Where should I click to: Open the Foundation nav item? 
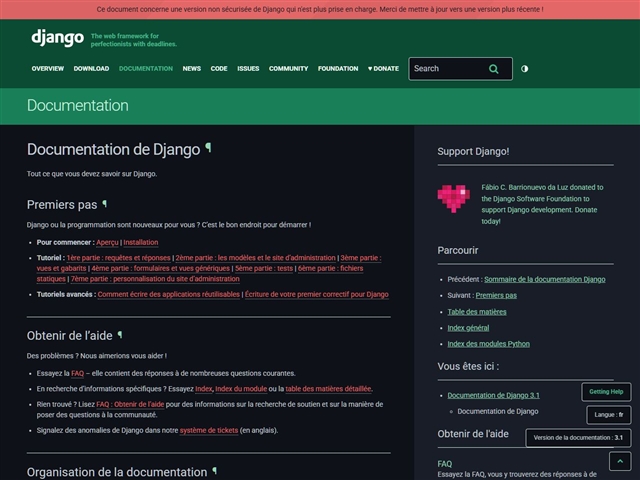[x=338, y=69]
